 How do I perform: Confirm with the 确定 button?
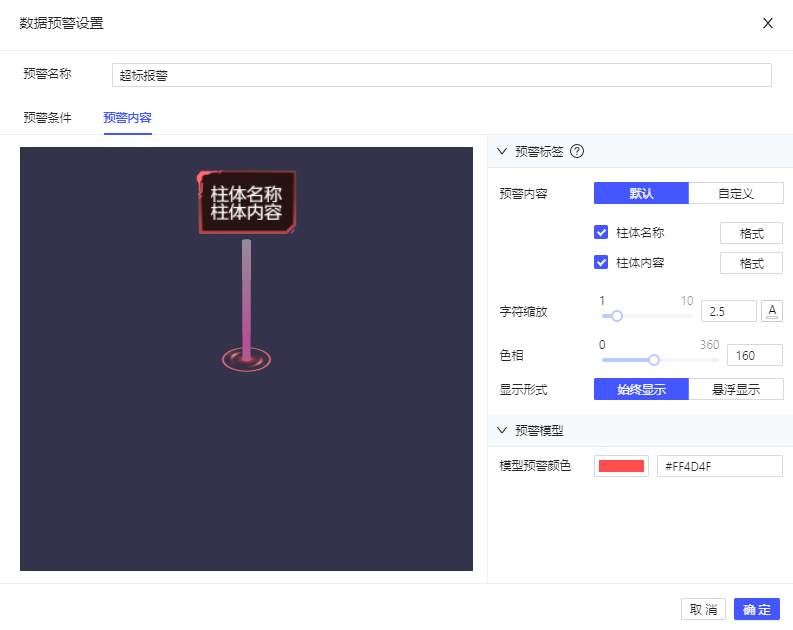[x=757, y=609]
